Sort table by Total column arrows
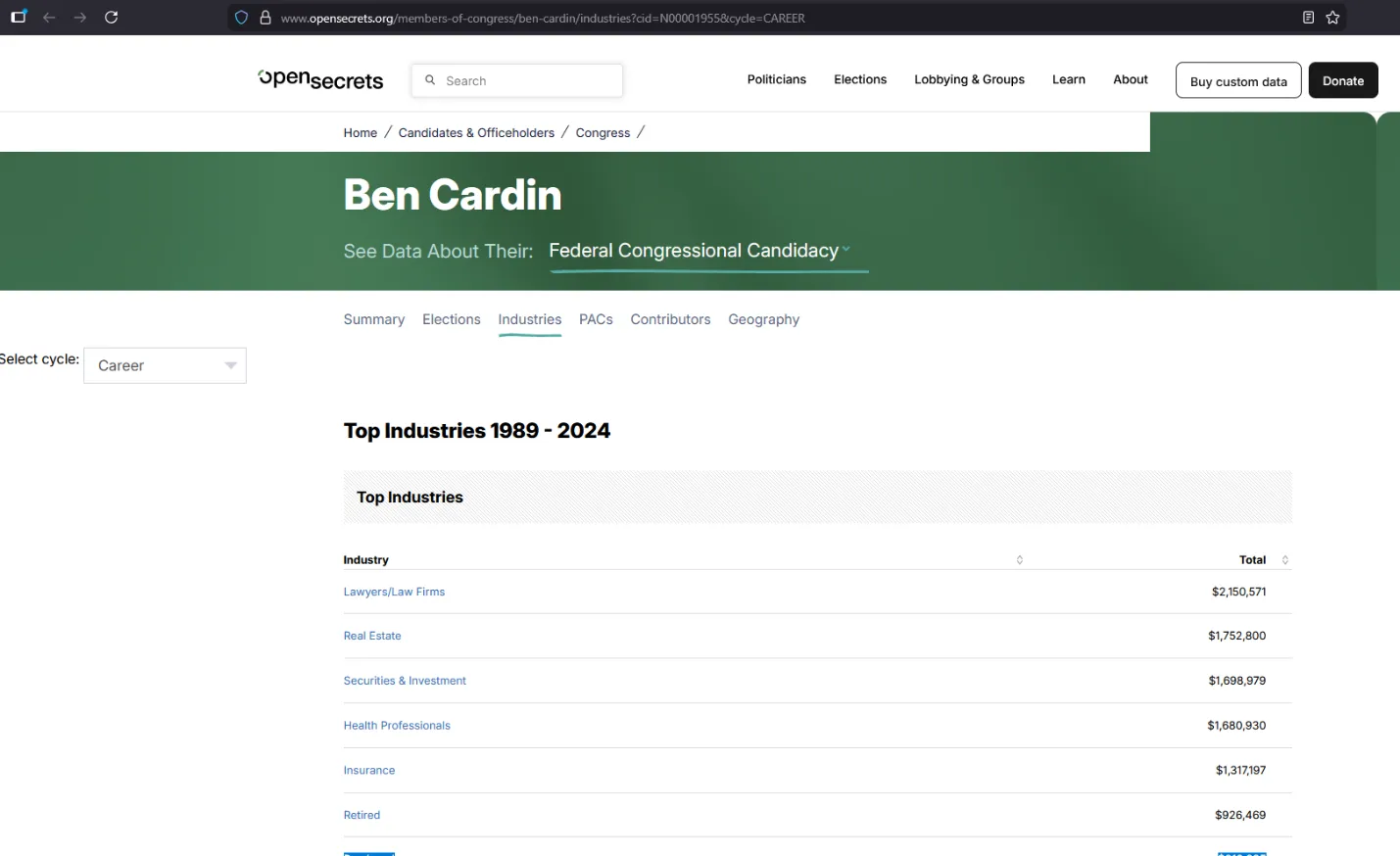This screenshot has width=1400, height=856. [x=1285, y=560]
